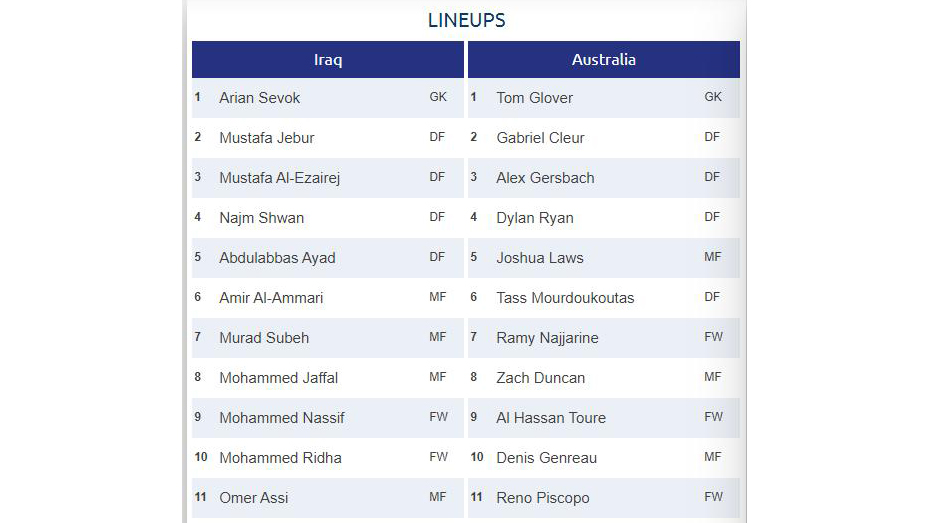Click Alex Gersbach name
Image resolution: width=929 pixels, height=523 pixels.
(545, 178)
